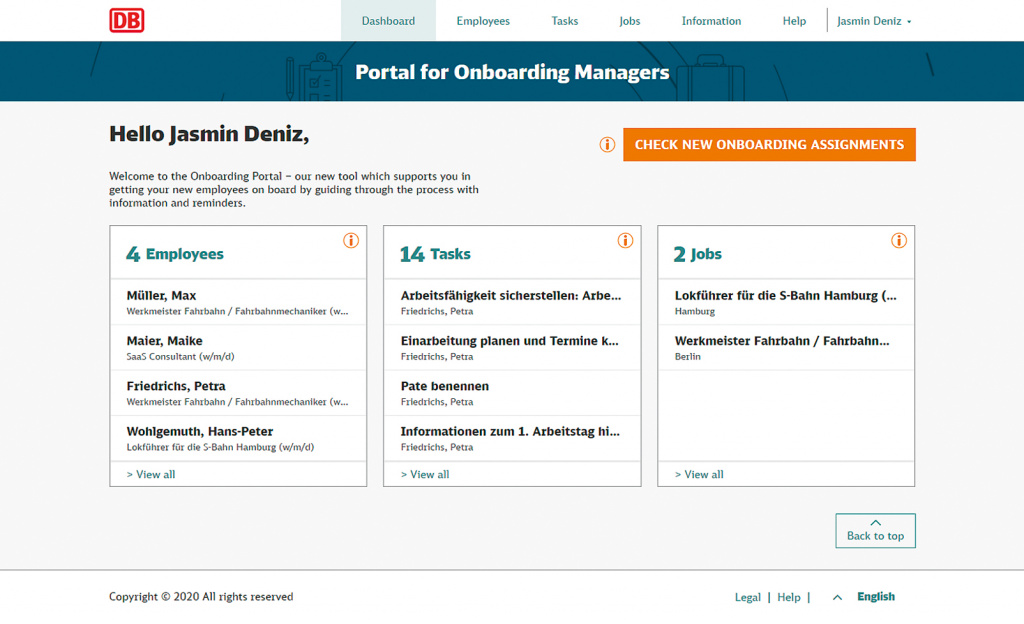
Task: View all tasks link
Action: (425, 475)
